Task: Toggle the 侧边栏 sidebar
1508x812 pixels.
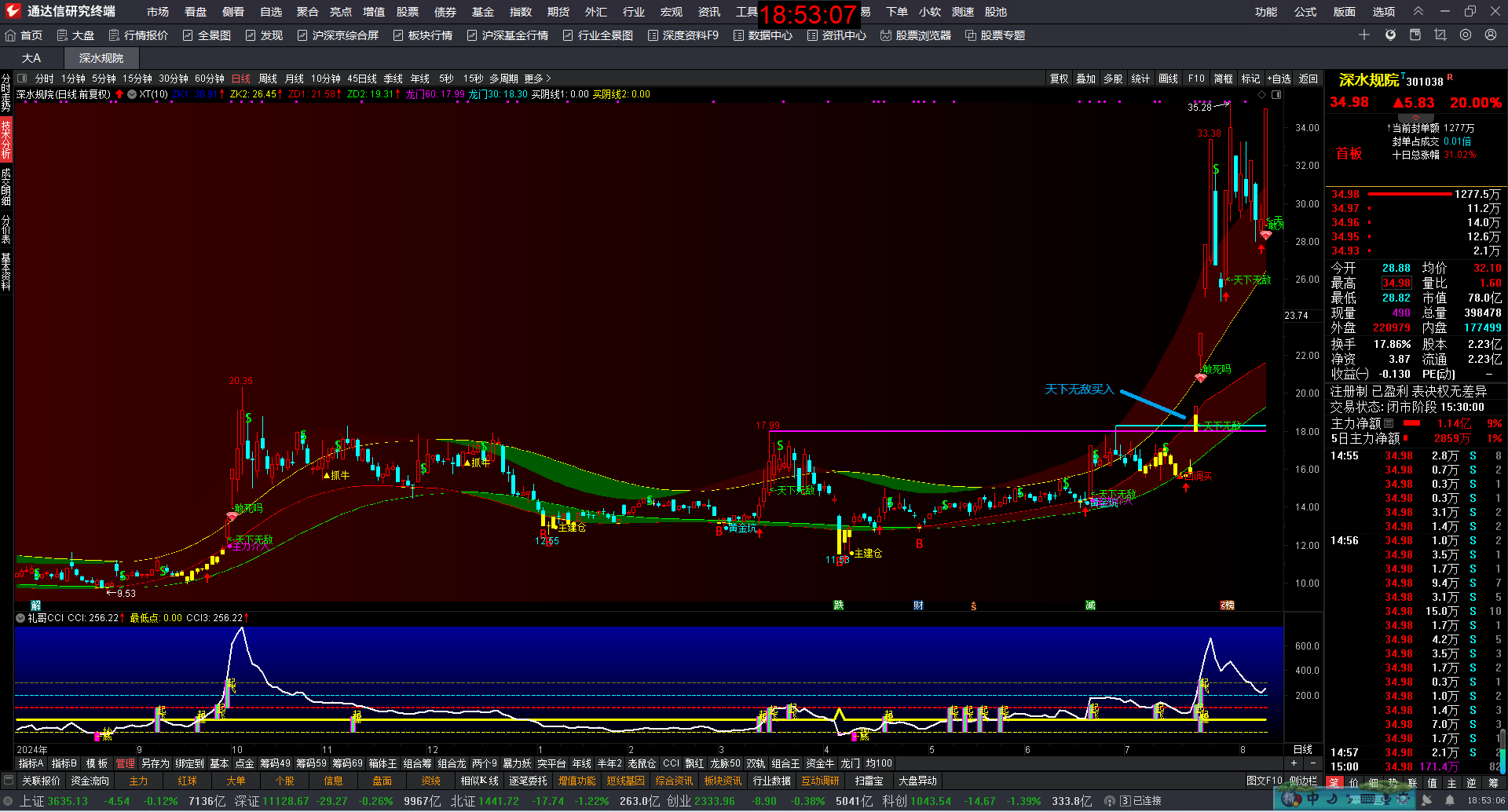Action: 1304,781
